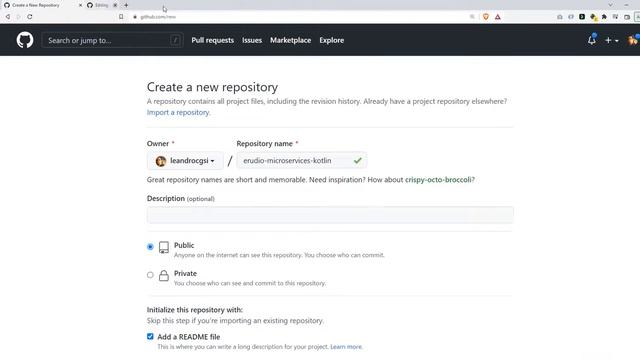The width and height of the screenshot is (640, 360).
Task: Open the Owner leandrocgsi dropdown
Action: pyautogui.click(x=185, y=161)
